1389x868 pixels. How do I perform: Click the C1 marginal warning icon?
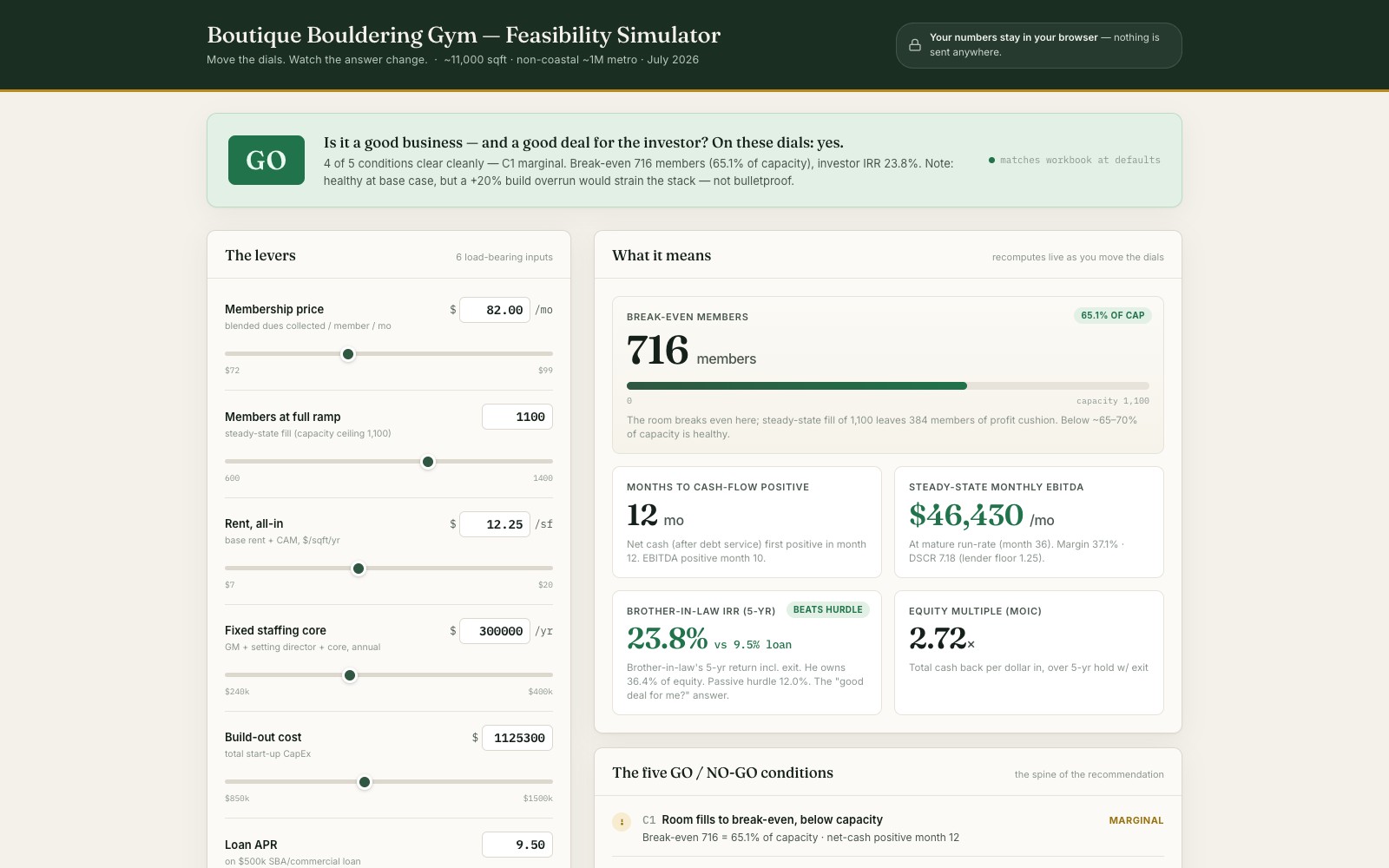(x=622, y=821)
